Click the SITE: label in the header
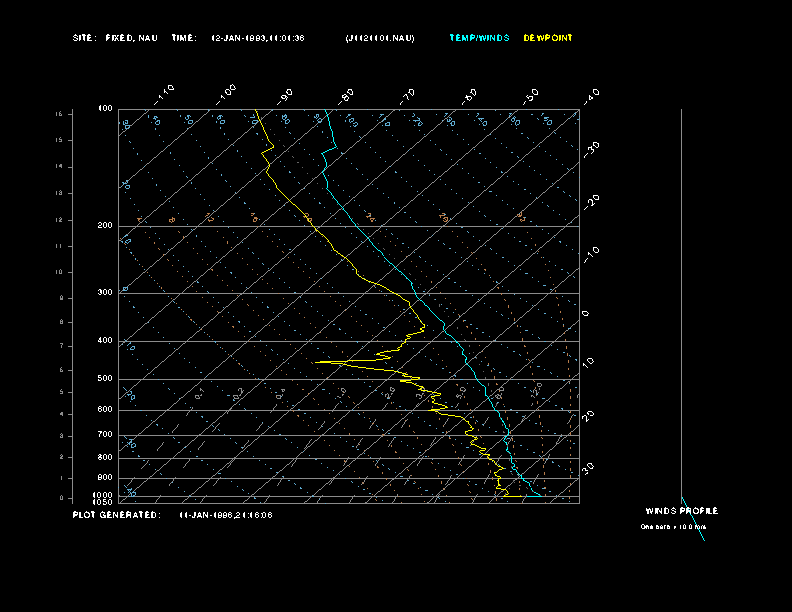Image resolution: width=792 pixels, height=612 pixels. 84,38
